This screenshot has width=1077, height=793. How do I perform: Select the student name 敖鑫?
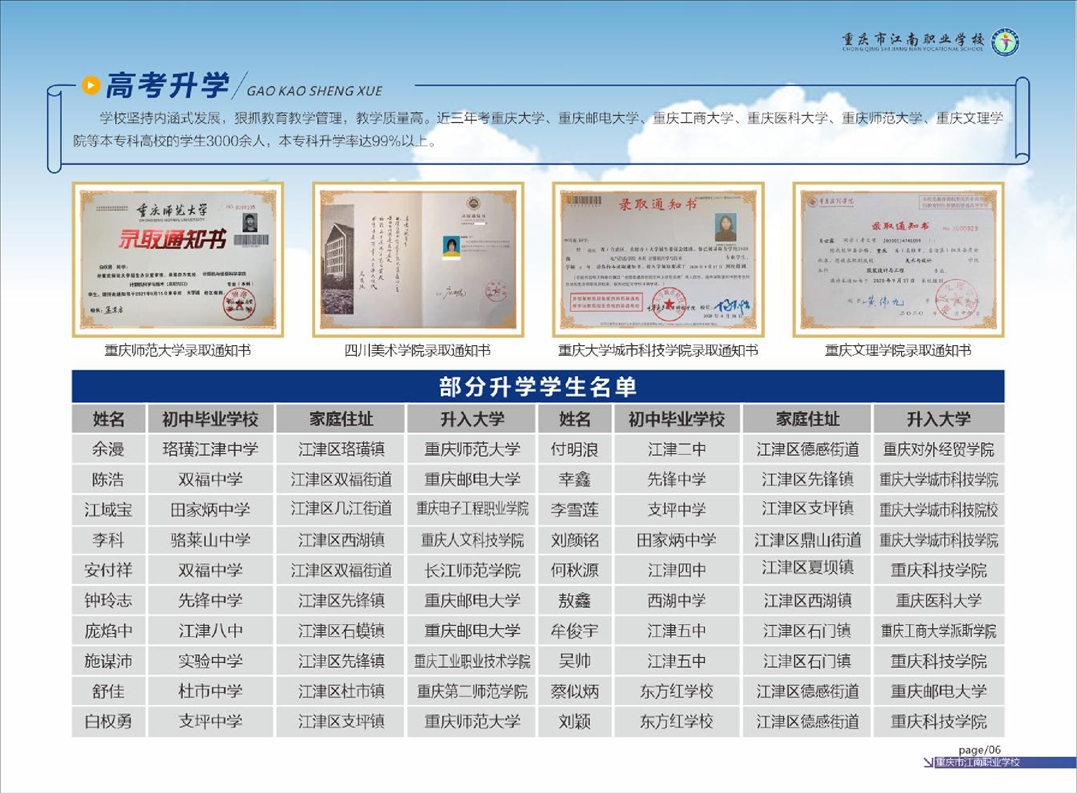(575, 600)
